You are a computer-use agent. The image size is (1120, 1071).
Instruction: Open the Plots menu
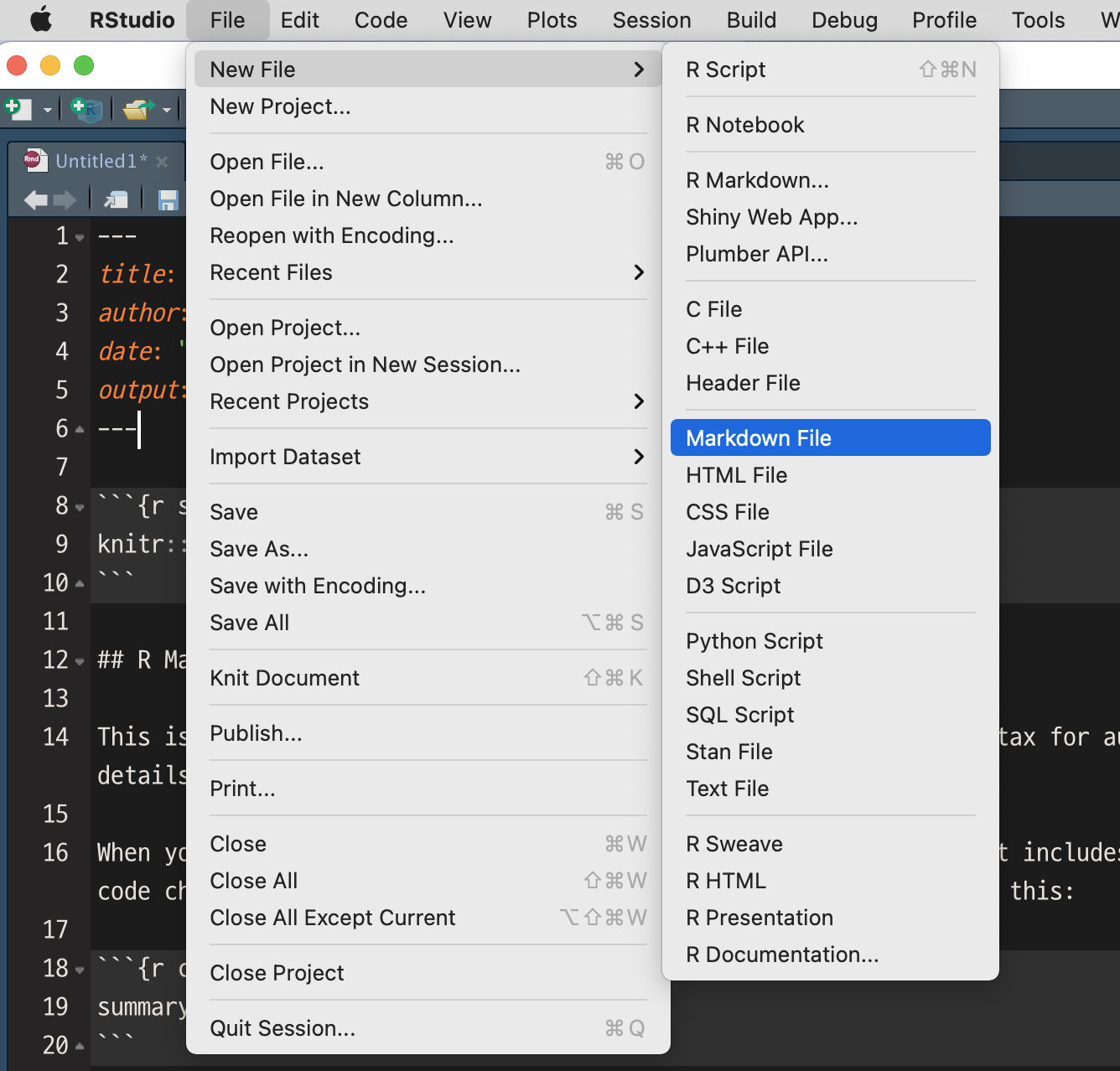tap(552, 20)
